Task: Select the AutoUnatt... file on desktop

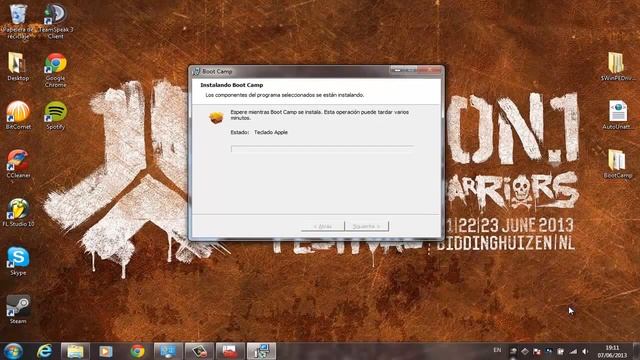Action: [x=618, y=115]
